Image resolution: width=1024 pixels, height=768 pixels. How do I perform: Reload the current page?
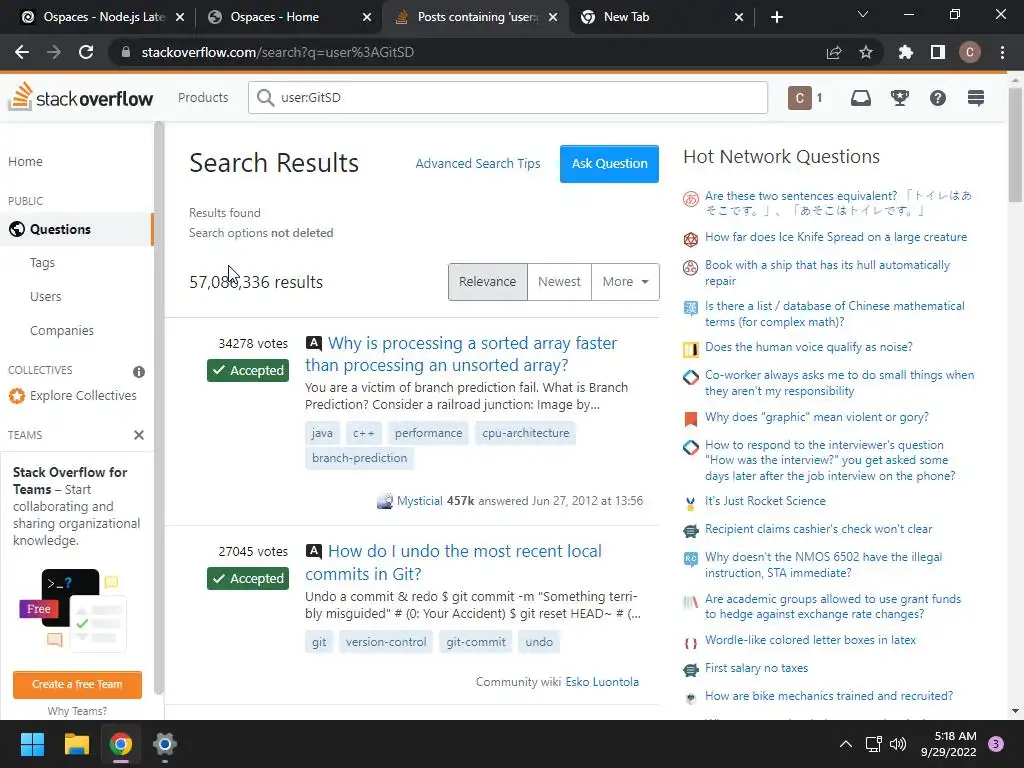[x=86, y=52]
